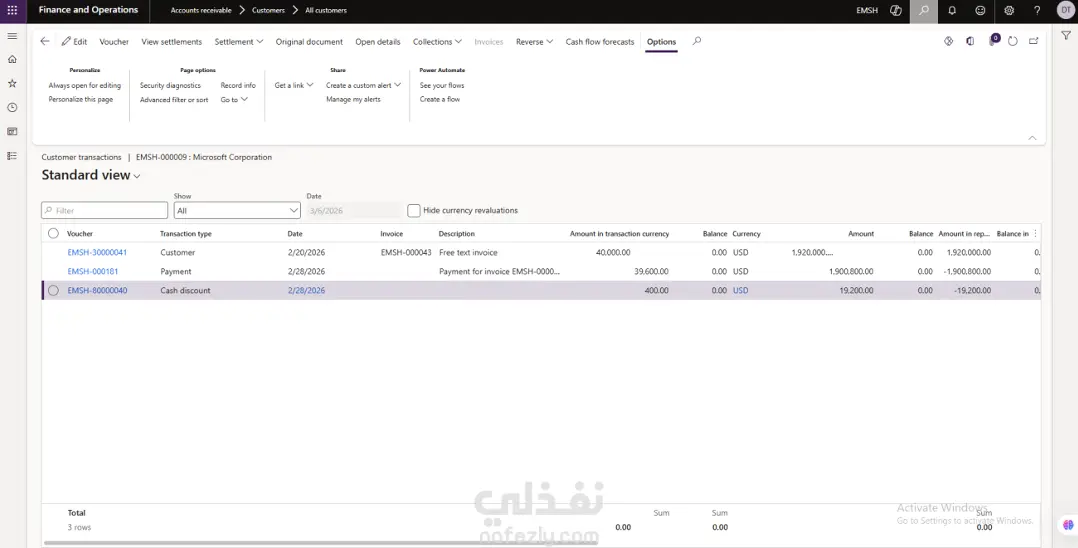This screenshot has width=1078, height=548.
Task: Expand the Collections dropdown menu
Action: pyautogui.click(x=437, y=41)
